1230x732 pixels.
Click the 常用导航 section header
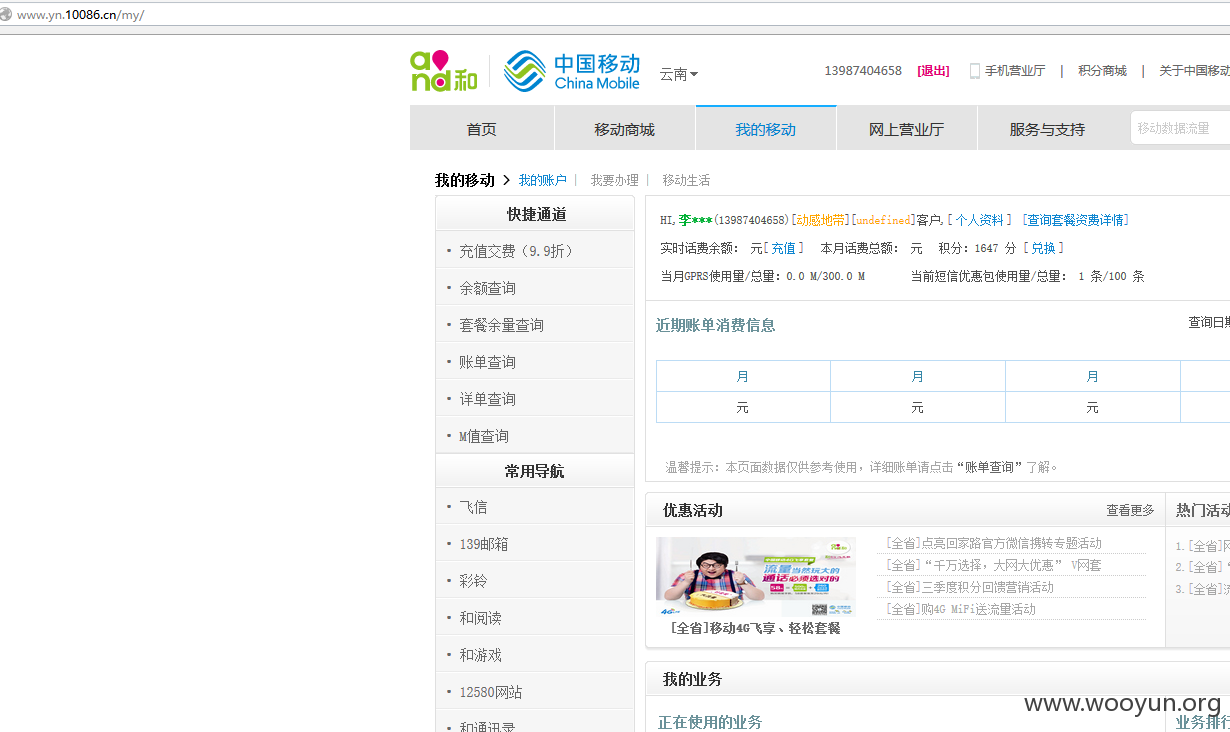535,471
